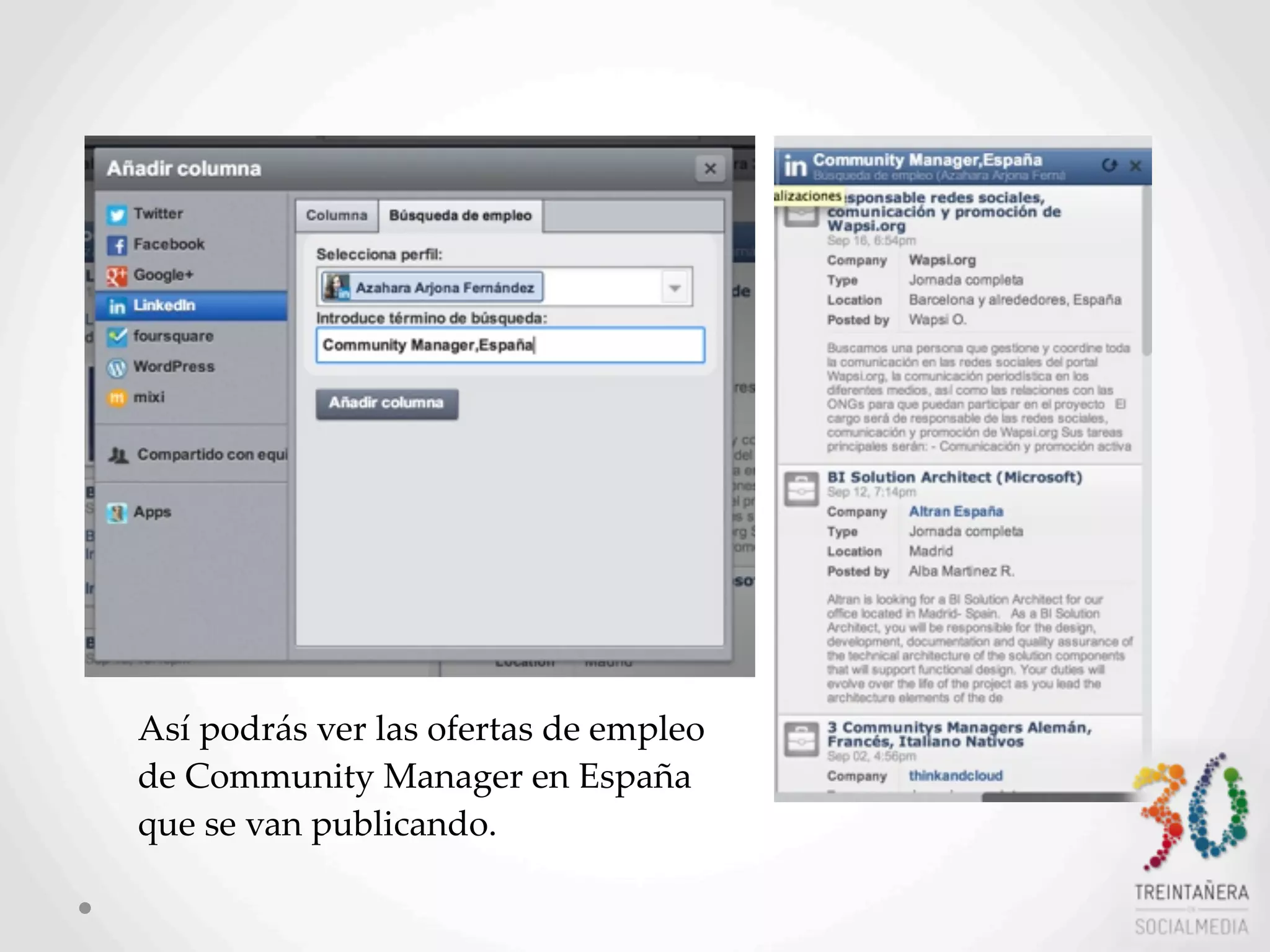Click 'Sep 16, 6:54pm' timestamp
The image size is (1270, 952).
tap(871, 240)
